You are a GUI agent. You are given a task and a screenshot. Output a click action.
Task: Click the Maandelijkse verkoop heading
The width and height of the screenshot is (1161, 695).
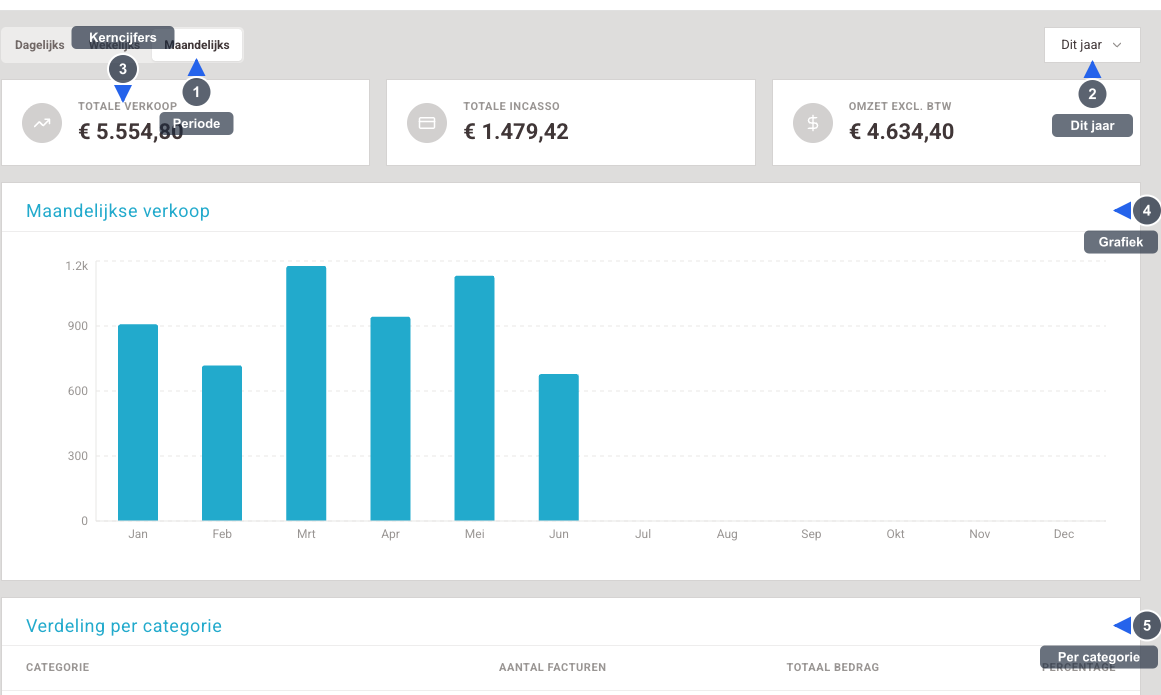[x=118, y=211]
